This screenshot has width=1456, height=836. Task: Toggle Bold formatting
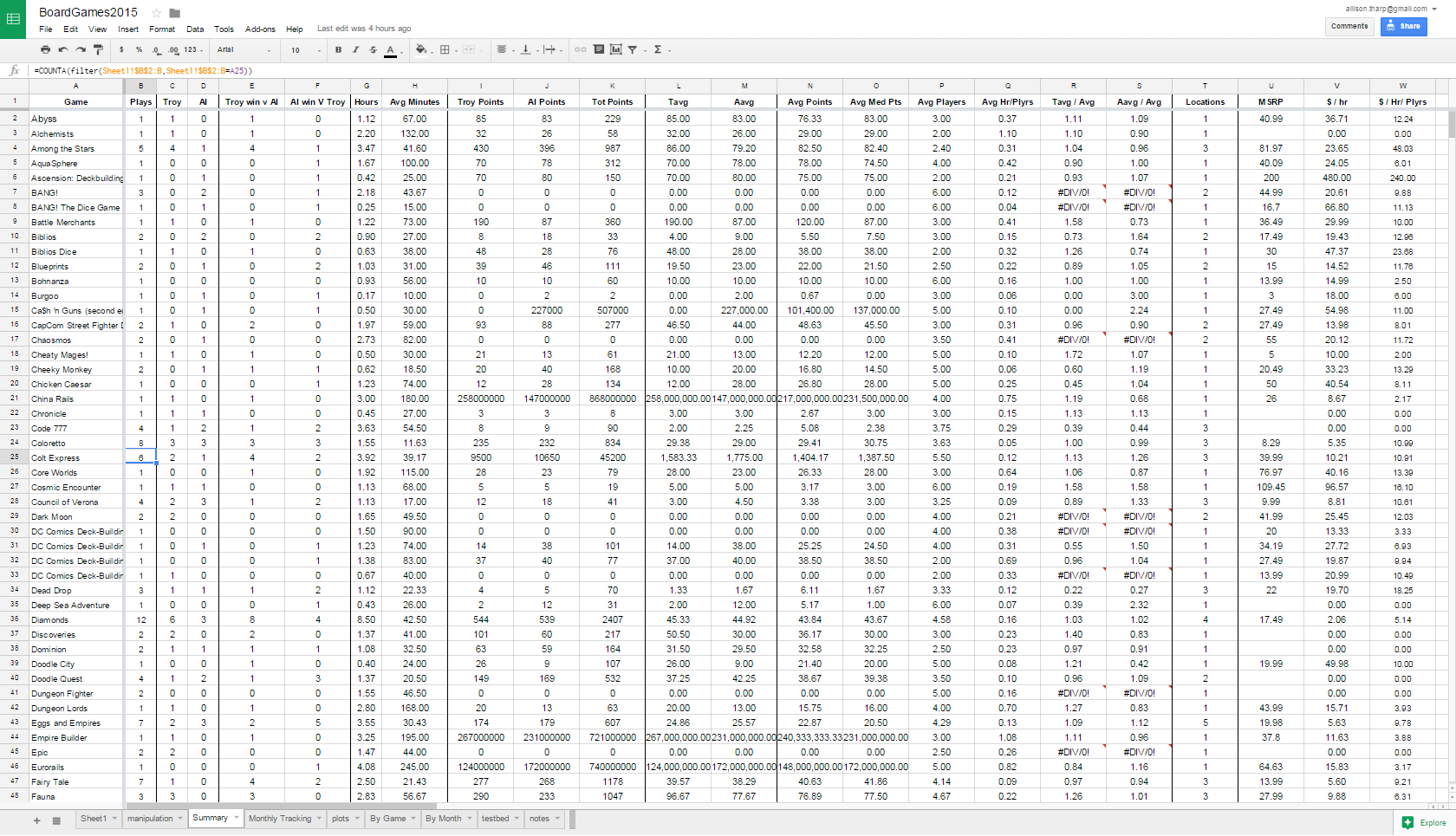click(338, 49)
